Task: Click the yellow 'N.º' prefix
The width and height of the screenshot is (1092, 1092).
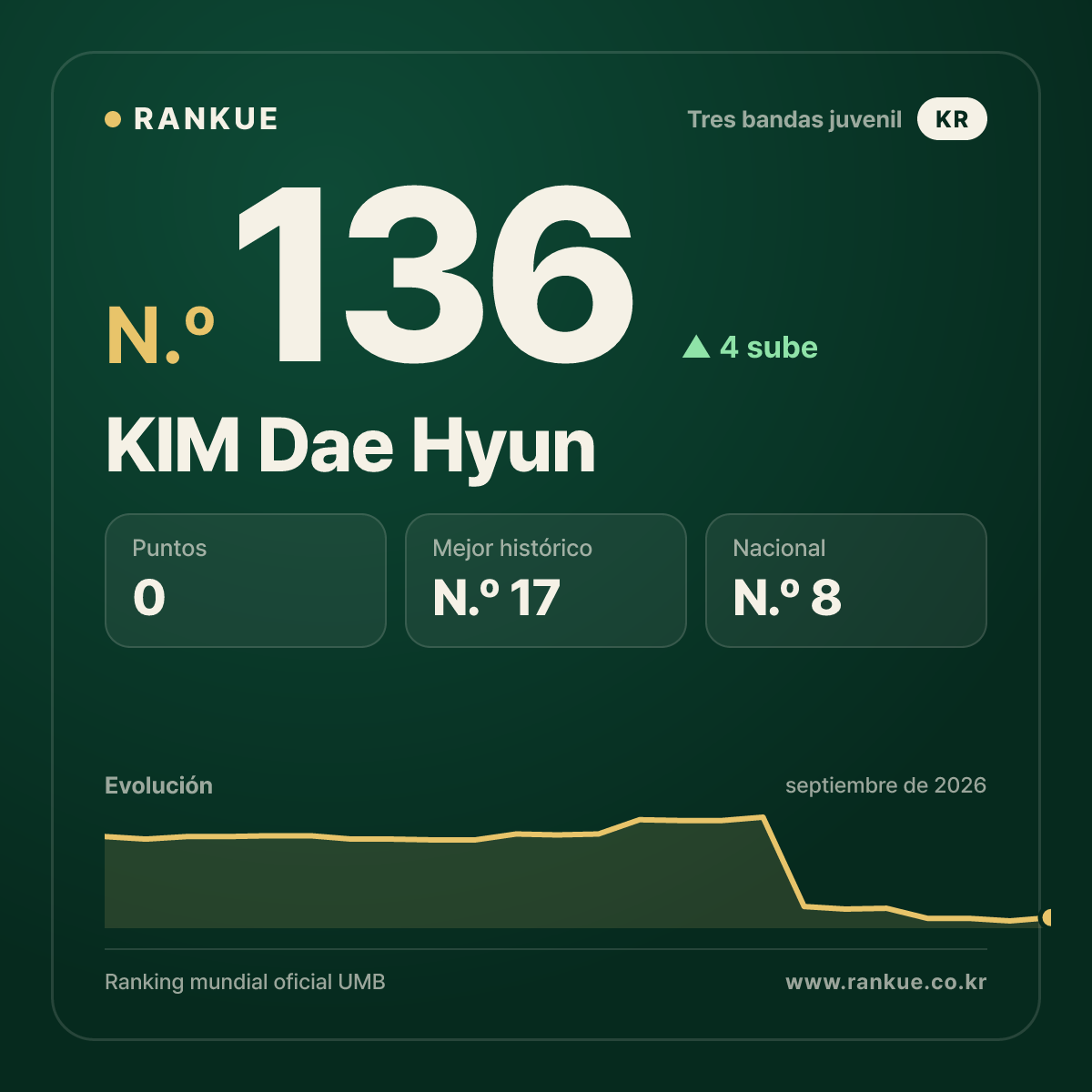Action: click(160, 335)
